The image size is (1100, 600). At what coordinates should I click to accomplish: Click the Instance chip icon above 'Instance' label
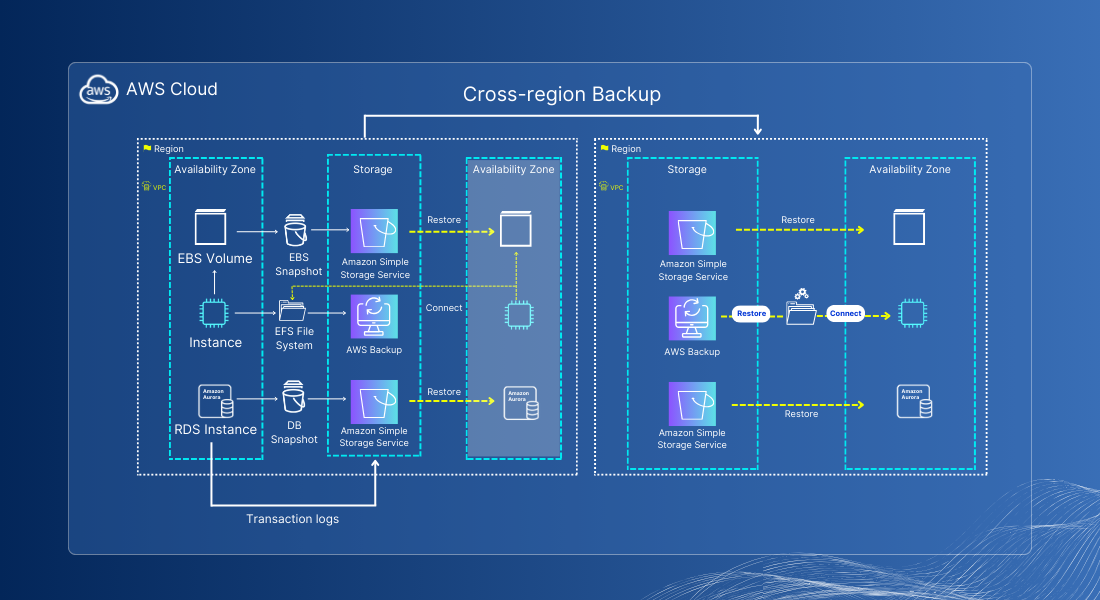pyautogui.click(x=214, y=313)
